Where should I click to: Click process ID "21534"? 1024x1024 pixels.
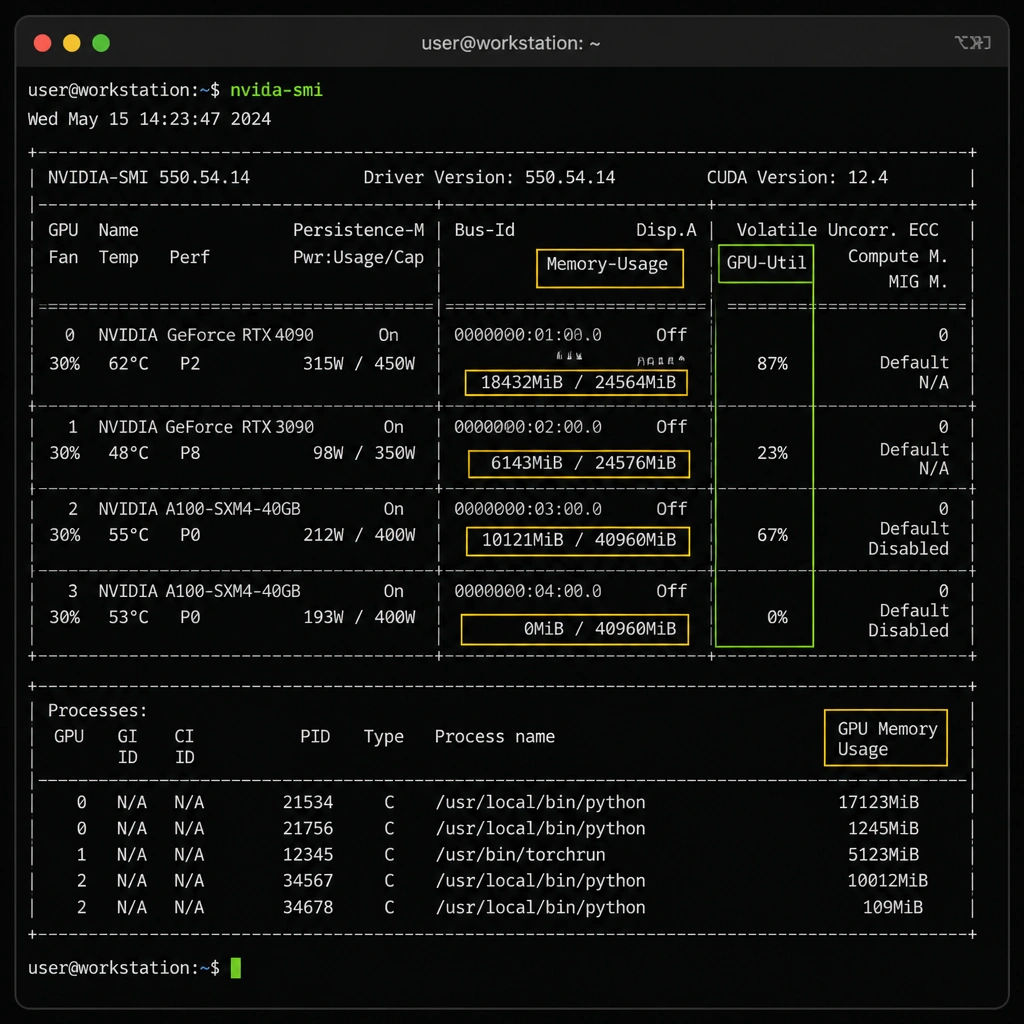pyautogui.click(x=308, y=802)
